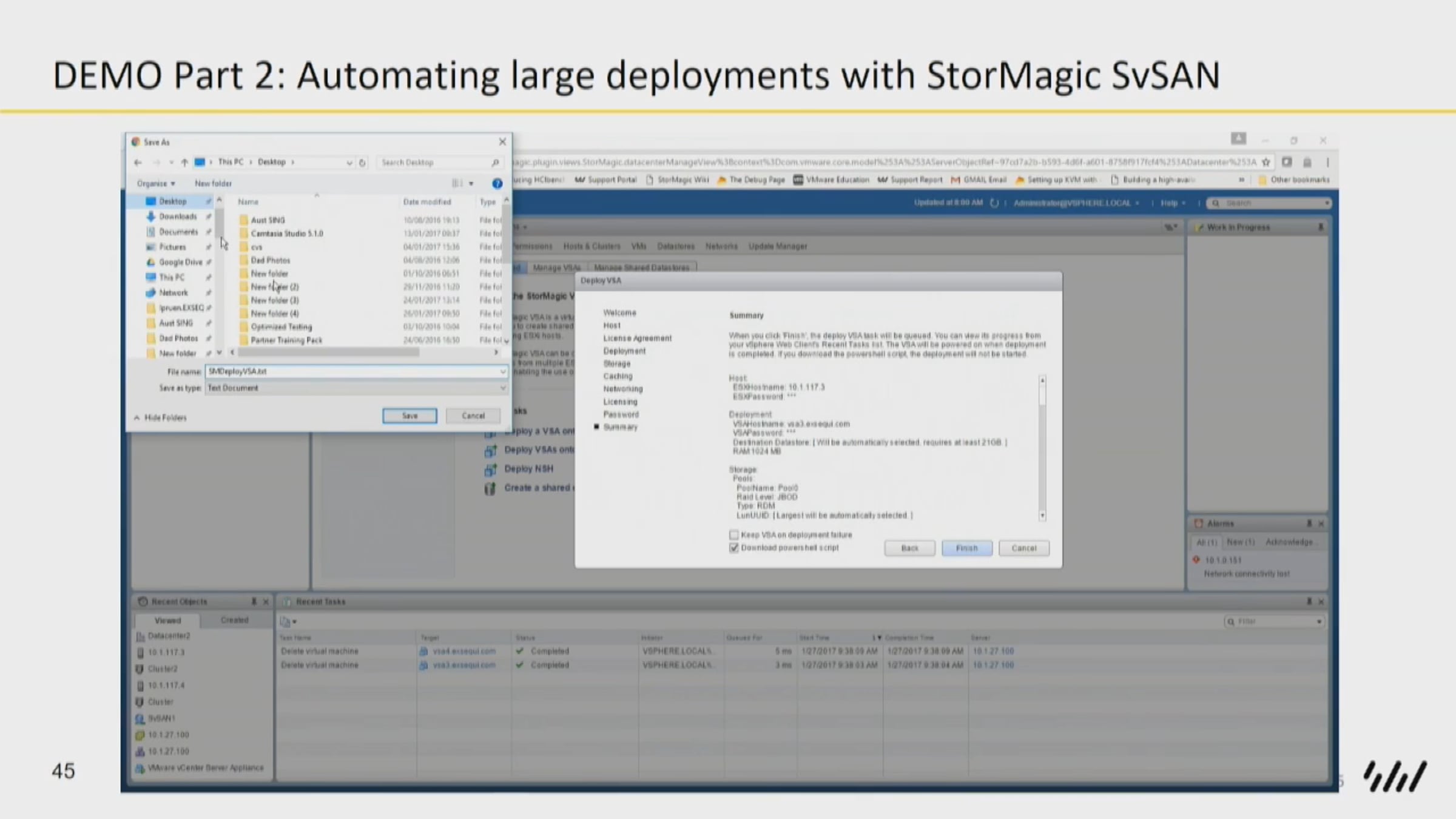Click the horizontal scrollbar in file list
This screenshot has width=1456, height=819.
328,352
